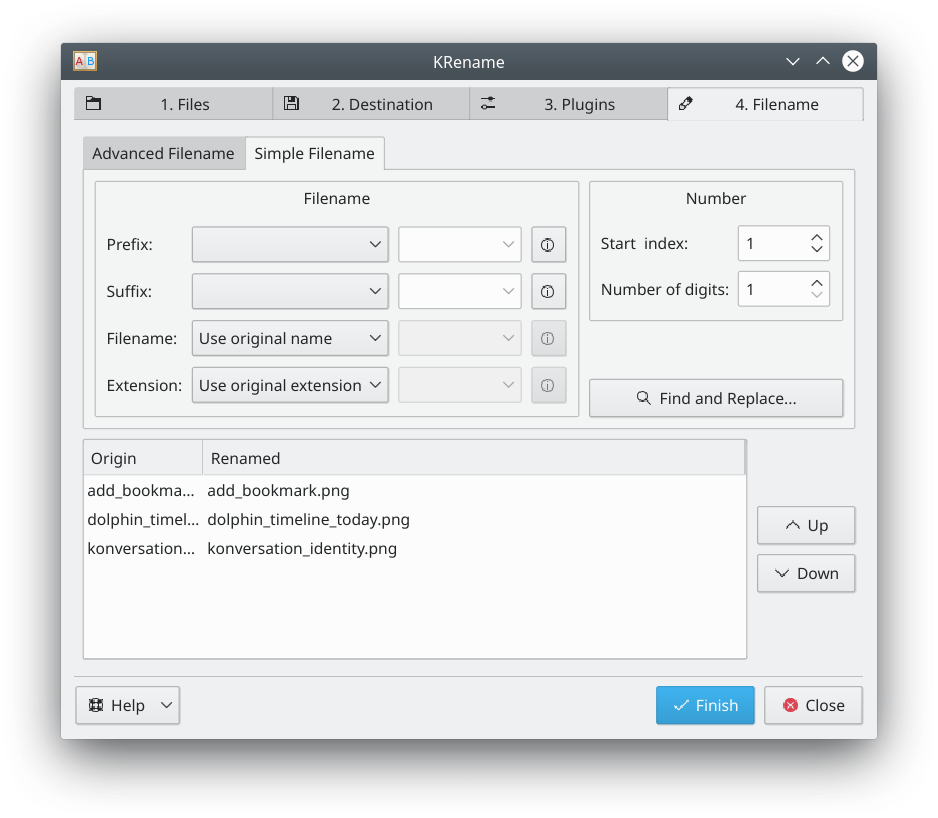This screenshot has height=818, width=938.
Task: Select the add_bookmark.png row
Action: pos(415,491)
